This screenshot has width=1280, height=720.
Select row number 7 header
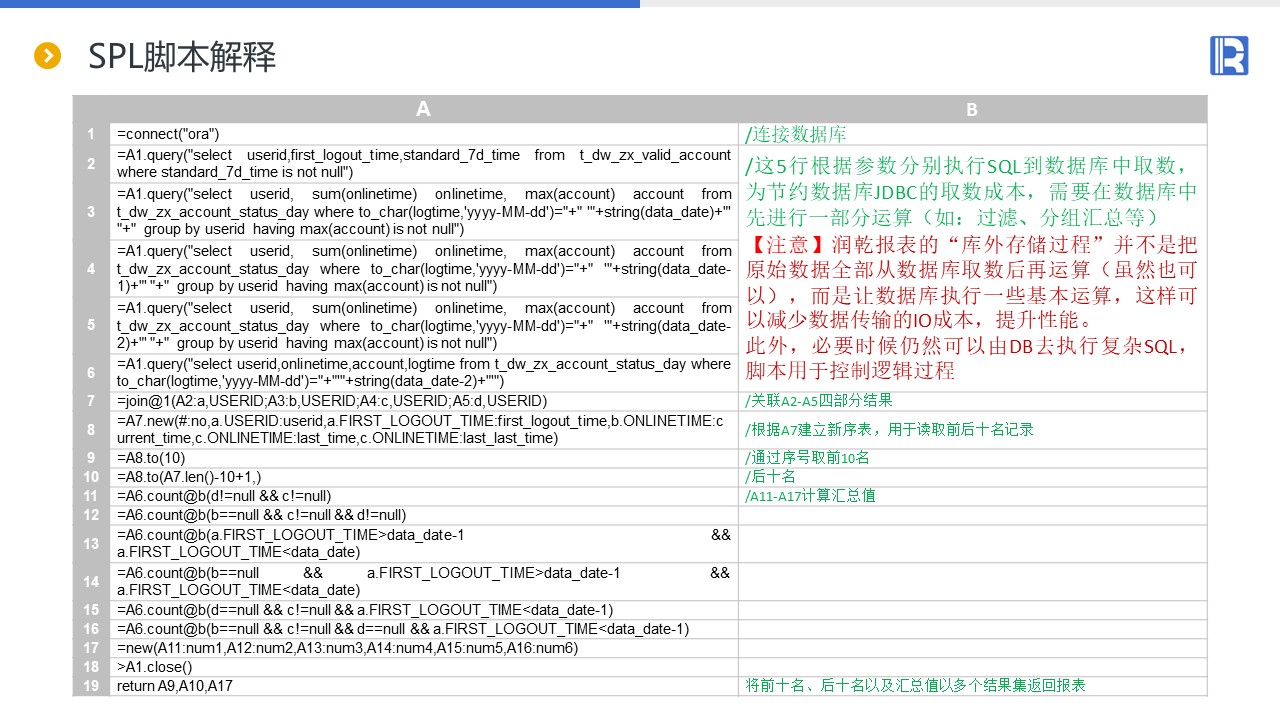91,401
